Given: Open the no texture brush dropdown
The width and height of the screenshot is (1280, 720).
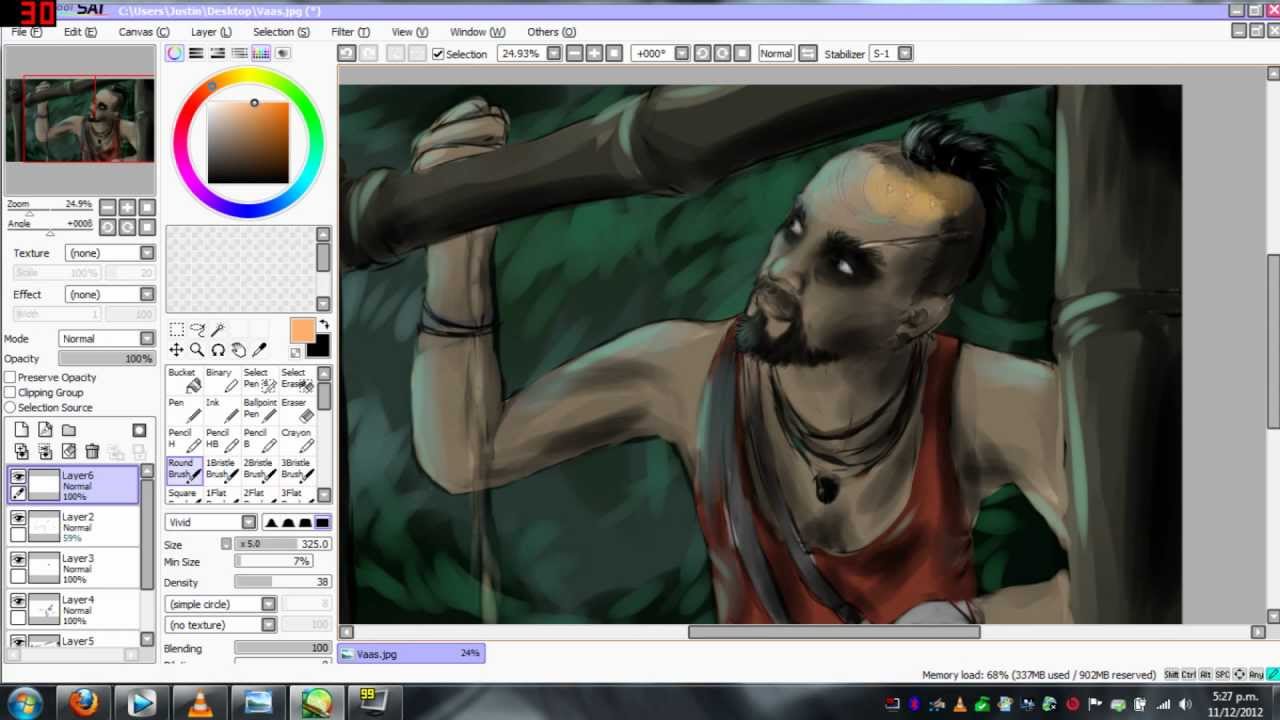Looking at the screenshot, I should [221, 625].
